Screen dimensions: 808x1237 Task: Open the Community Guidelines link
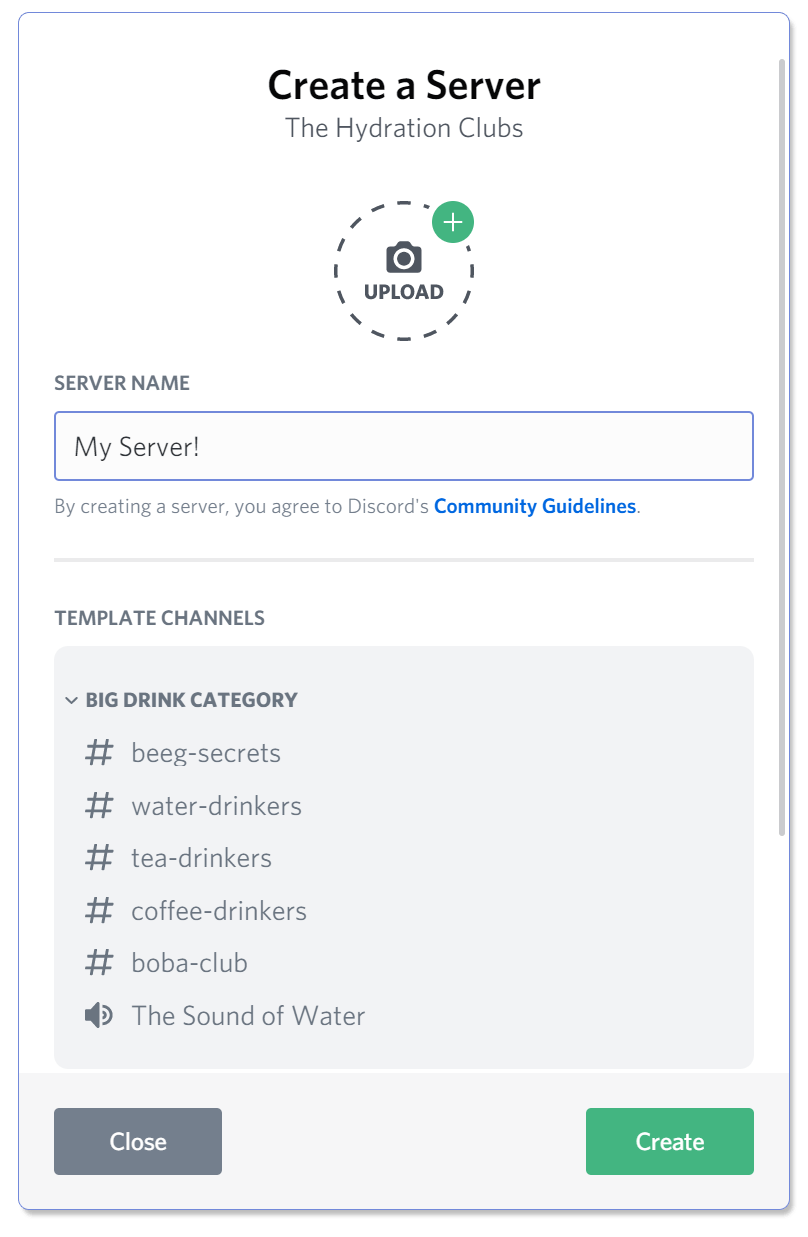(x=535, y=506)
